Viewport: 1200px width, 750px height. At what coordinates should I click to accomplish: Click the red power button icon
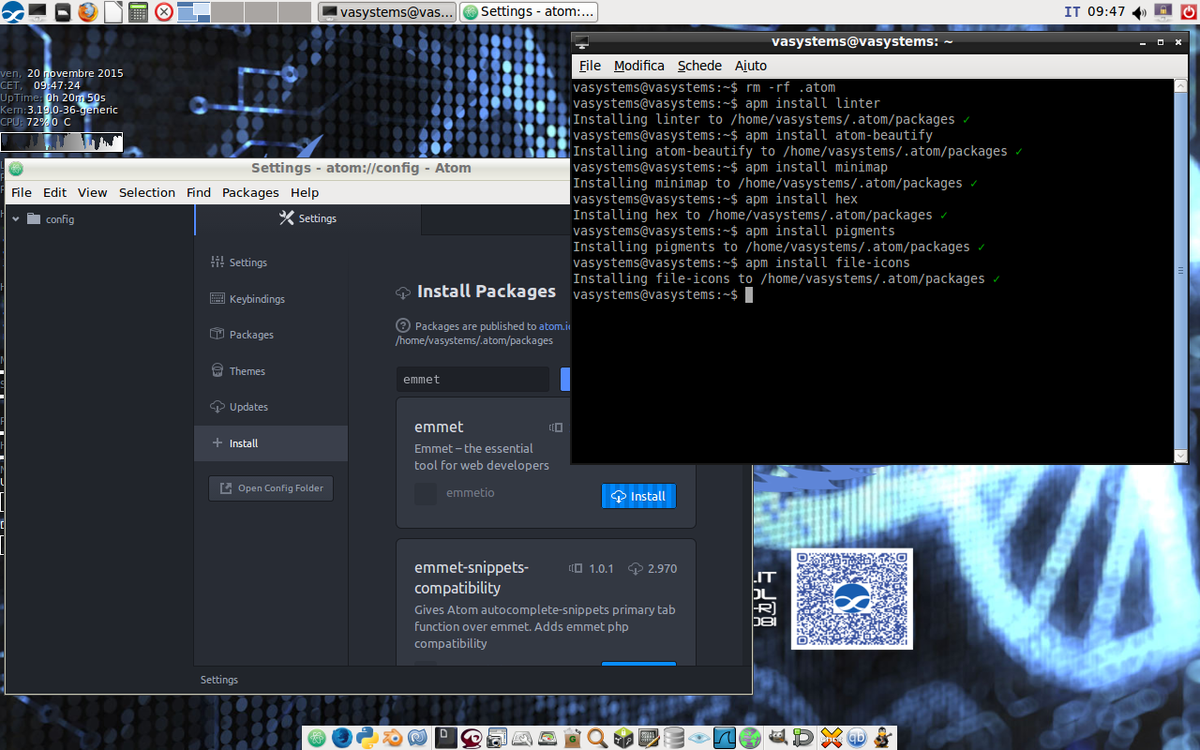click(x=1188, y=12)
